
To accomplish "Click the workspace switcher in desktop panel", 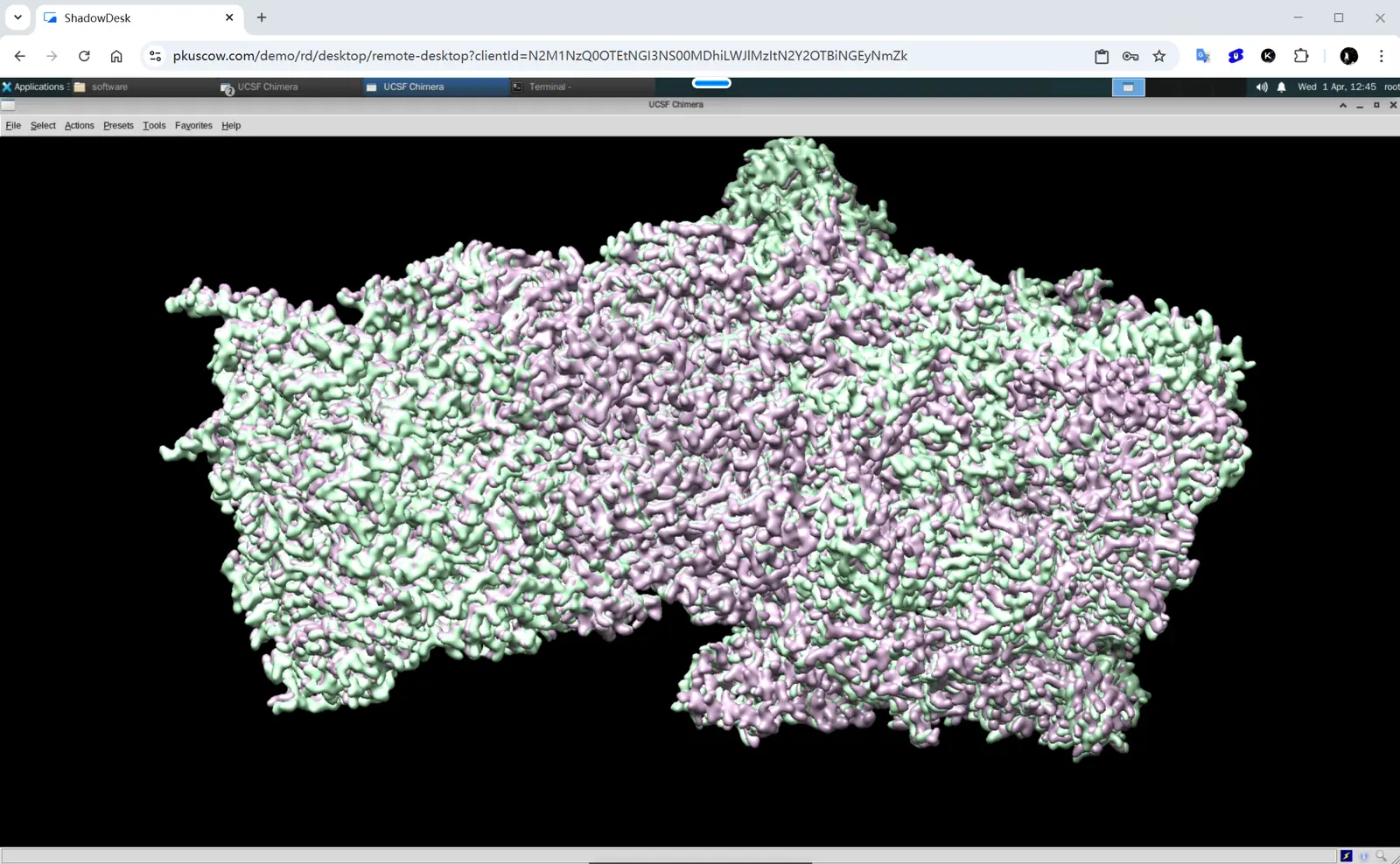I will [x=1128, y=87].
